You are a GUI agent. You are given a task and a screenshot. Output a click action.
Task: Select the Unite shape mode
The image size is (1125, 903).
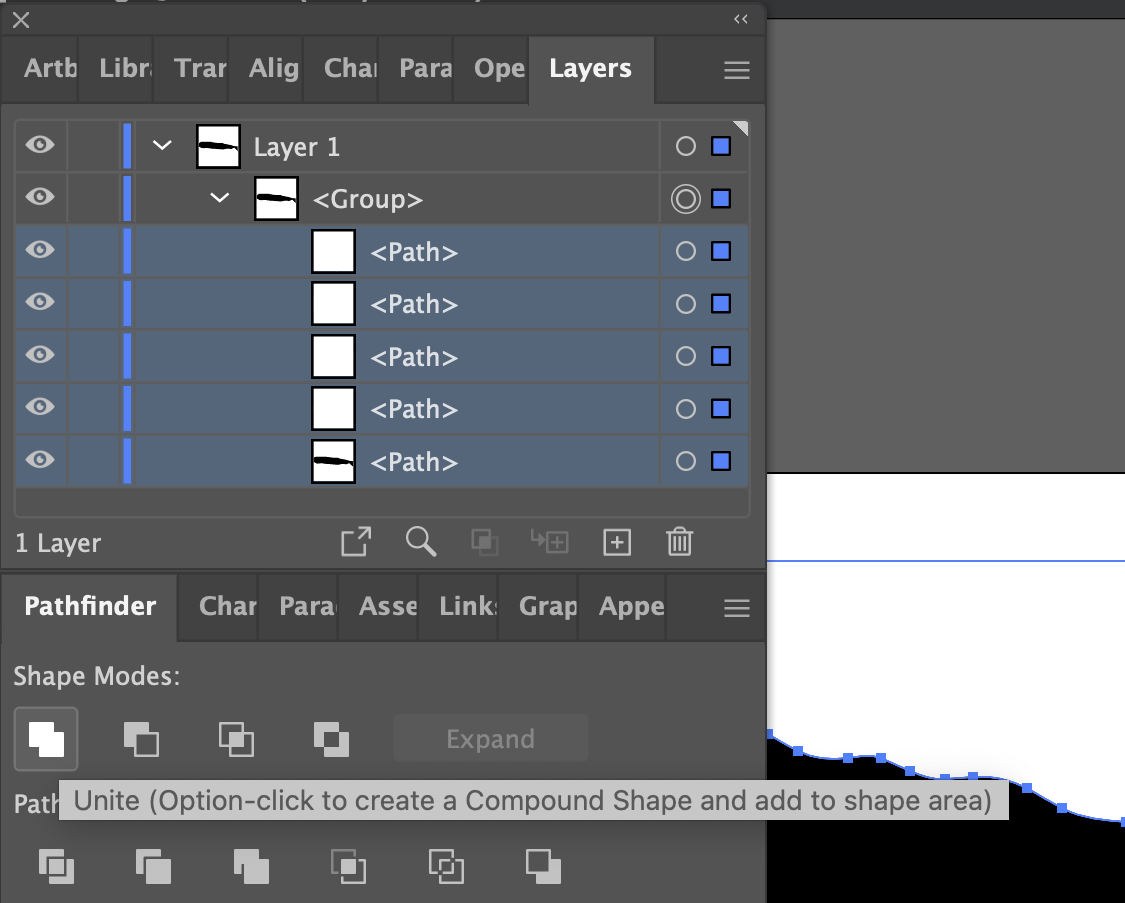point(45,739)
